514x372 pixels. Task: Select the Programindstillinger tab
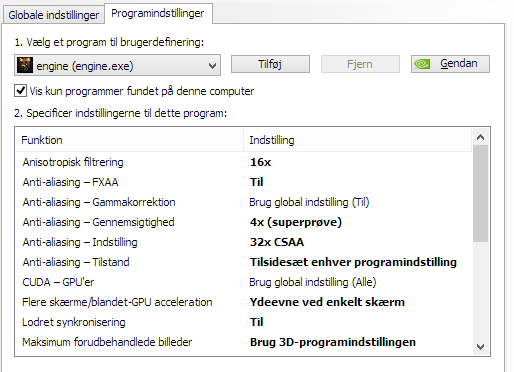(x=158, y=13)
